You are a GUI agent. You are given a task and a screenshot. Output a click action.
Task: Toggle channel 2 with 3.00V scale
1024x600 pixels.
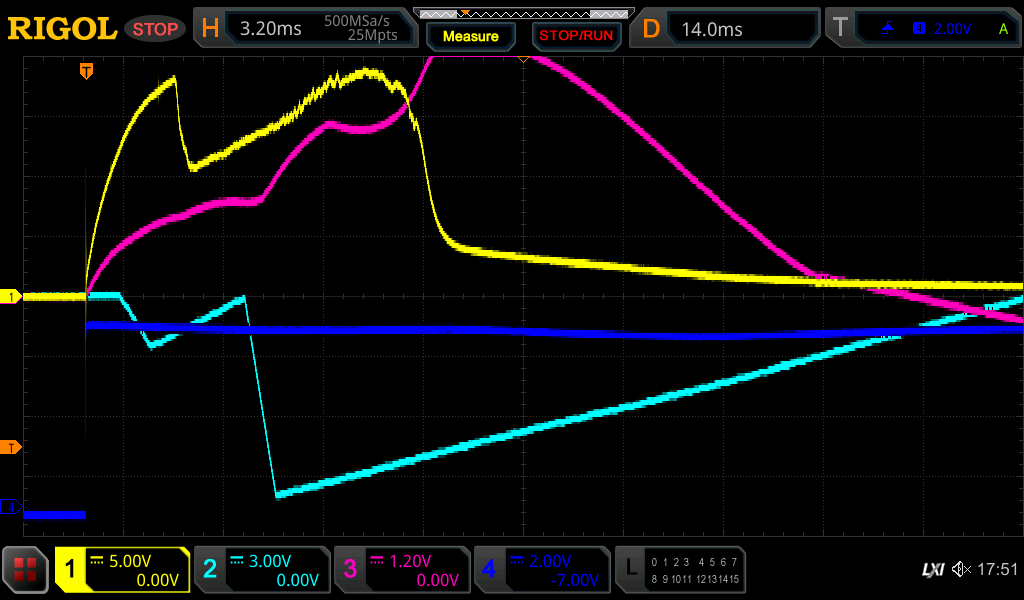262,570
